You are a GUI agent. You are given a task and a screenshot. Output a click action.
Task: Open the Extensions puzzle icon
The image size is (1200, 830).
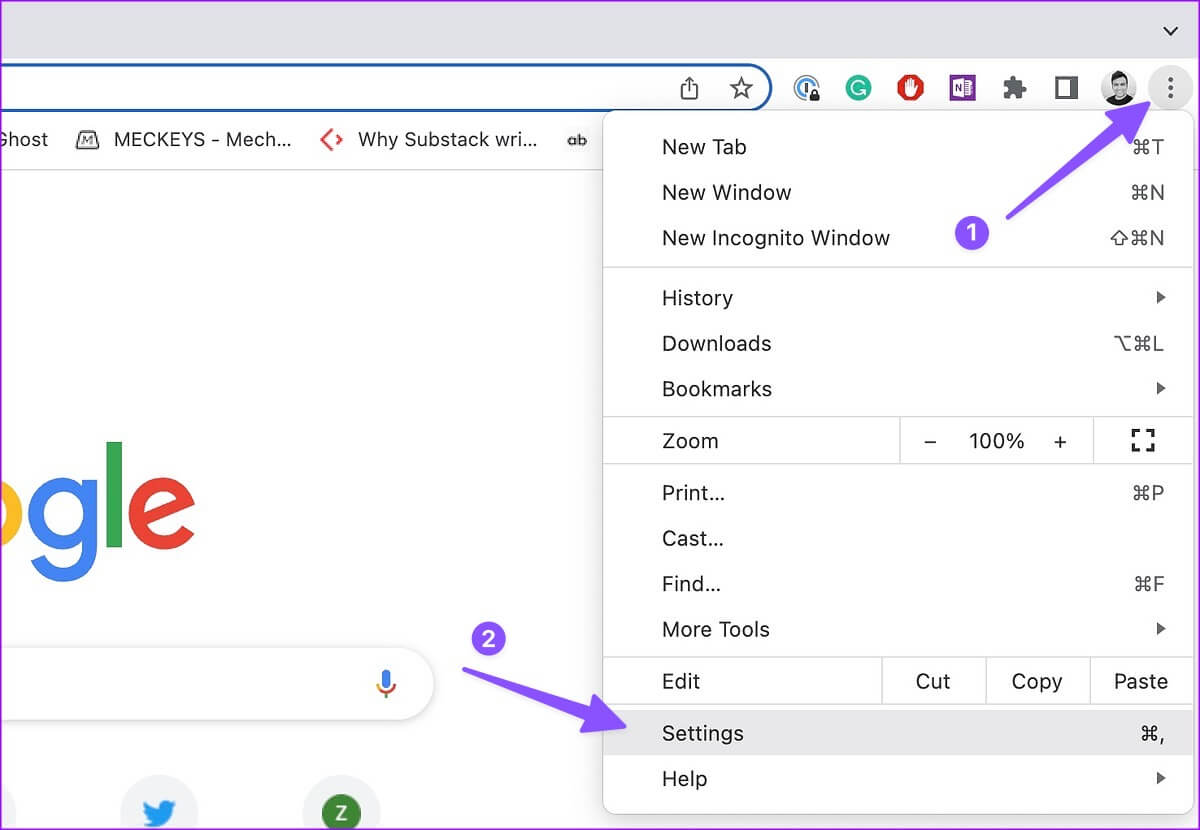pyautogui.click(x=1015, y=89)
